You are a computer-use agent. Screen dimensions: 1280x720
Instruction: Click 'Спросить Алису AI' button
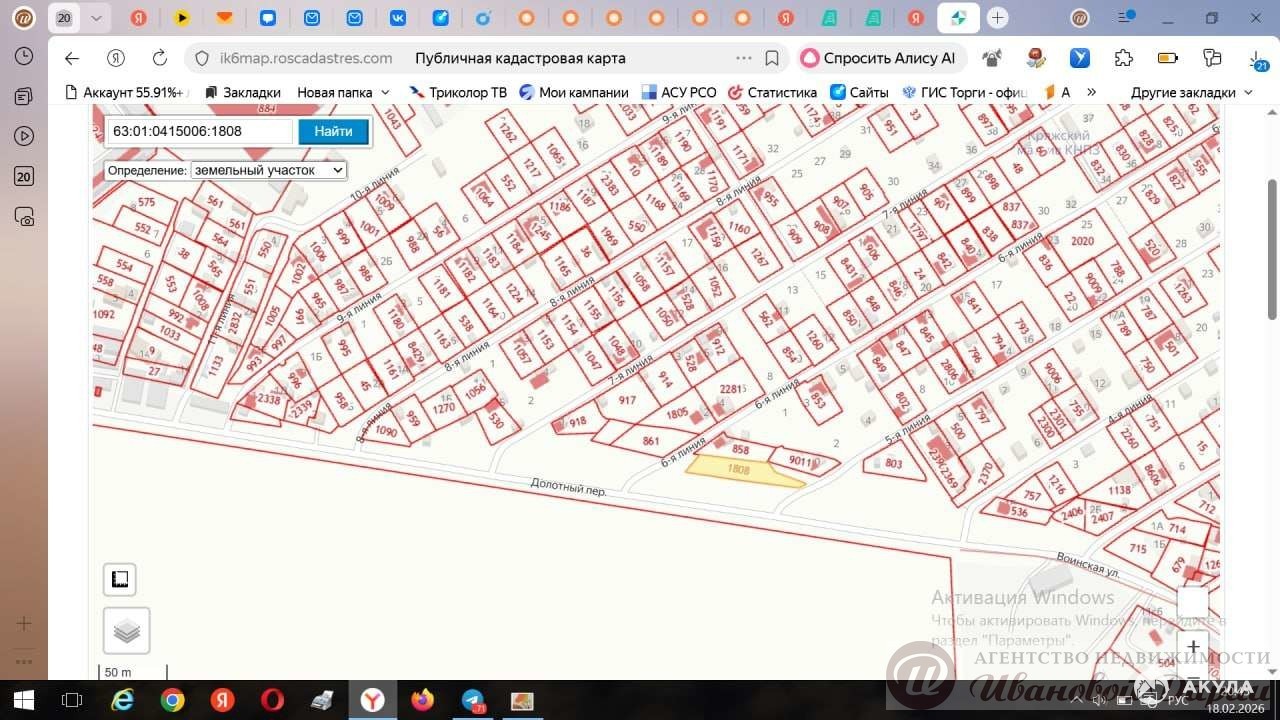click(879, 58)
